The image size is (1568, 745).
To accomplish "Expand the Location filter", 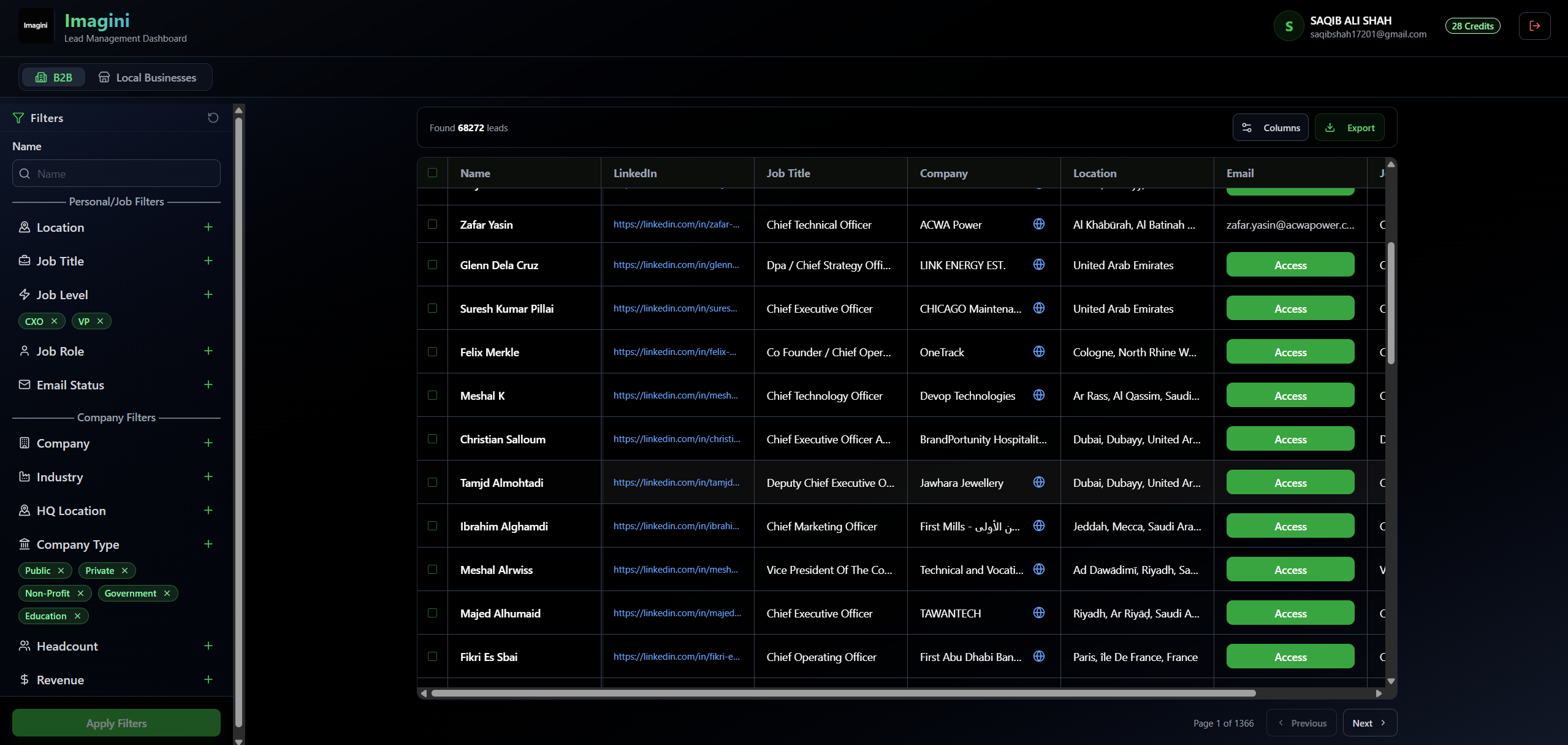I will (x=208, y=227).
